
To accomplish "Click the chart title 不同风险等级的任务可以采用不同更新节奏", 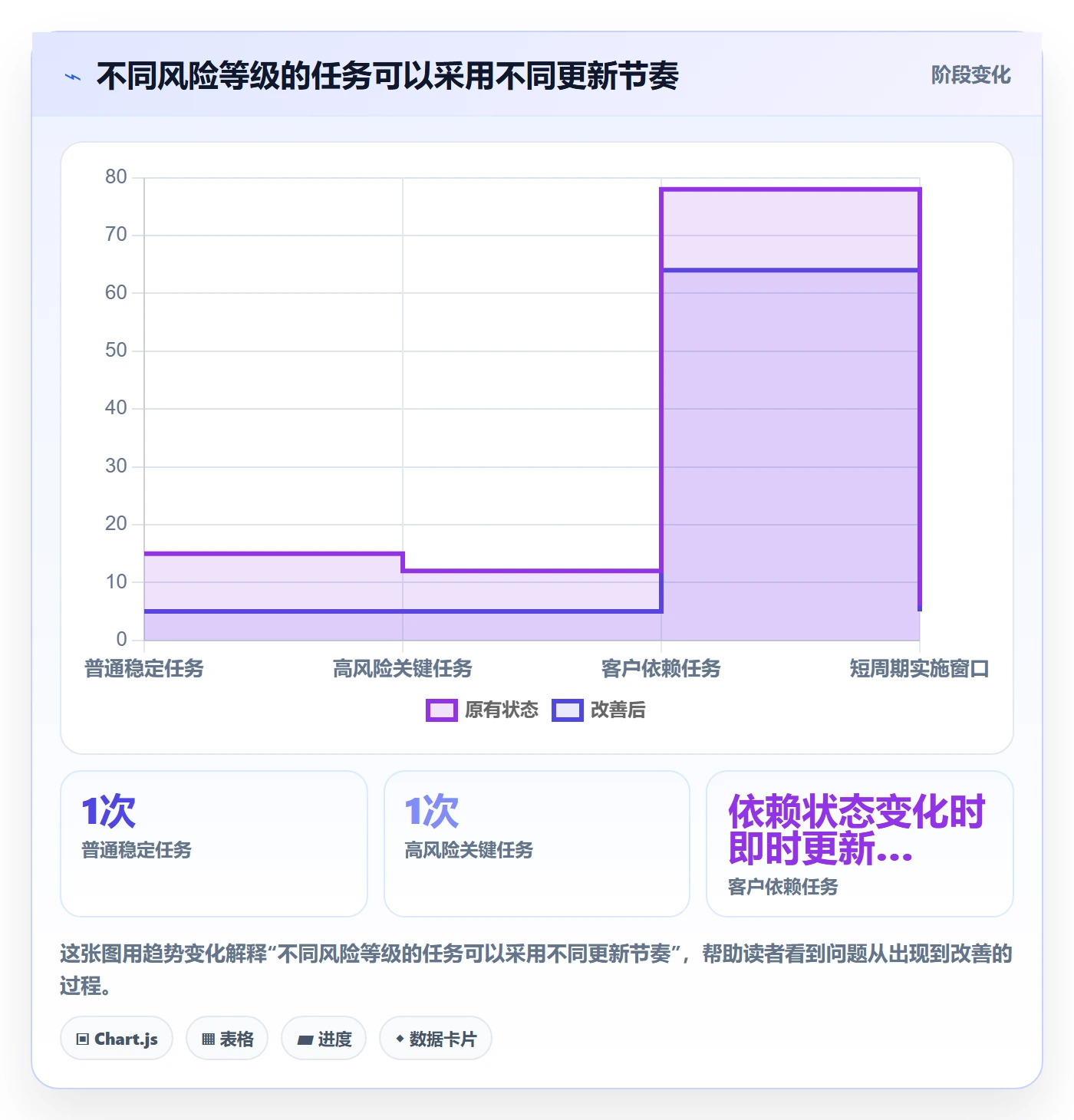I will pos(387,76).
